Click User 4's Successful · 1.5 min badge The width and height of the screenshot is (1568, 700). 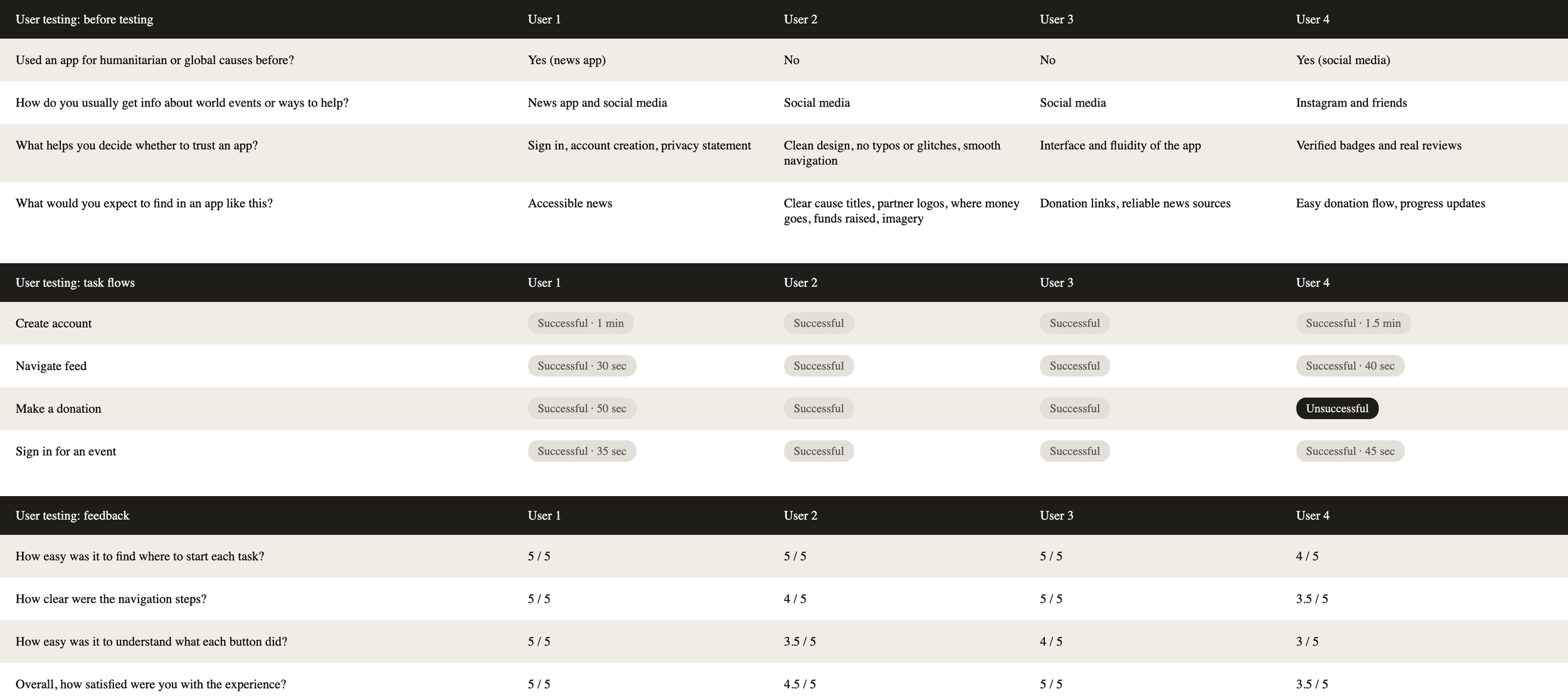click(x=1353, y=323)
